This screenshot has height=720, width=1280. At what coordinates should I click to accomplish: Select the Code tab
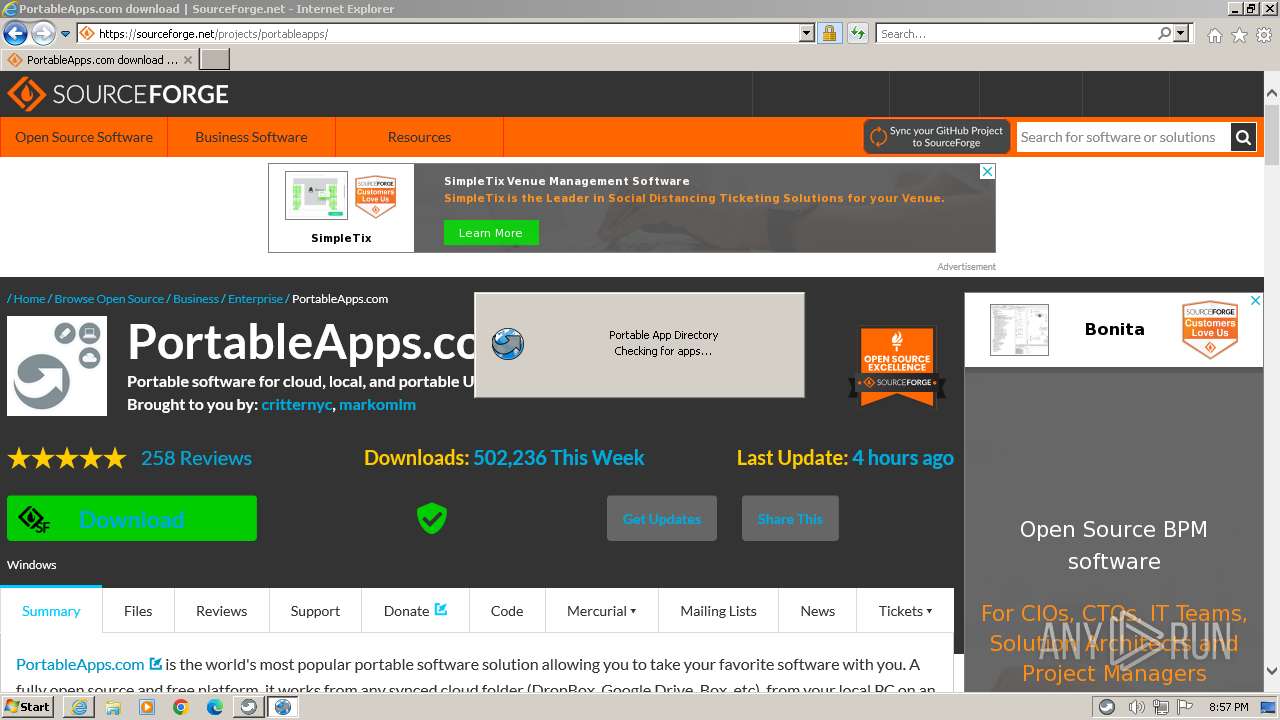[507, 611]
